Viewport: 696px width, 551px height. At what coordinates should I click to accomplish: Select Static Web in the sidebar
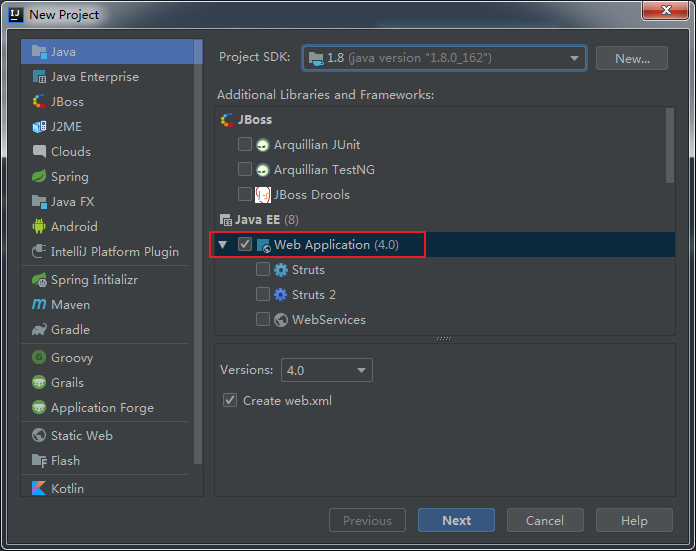tap(82, 436)
